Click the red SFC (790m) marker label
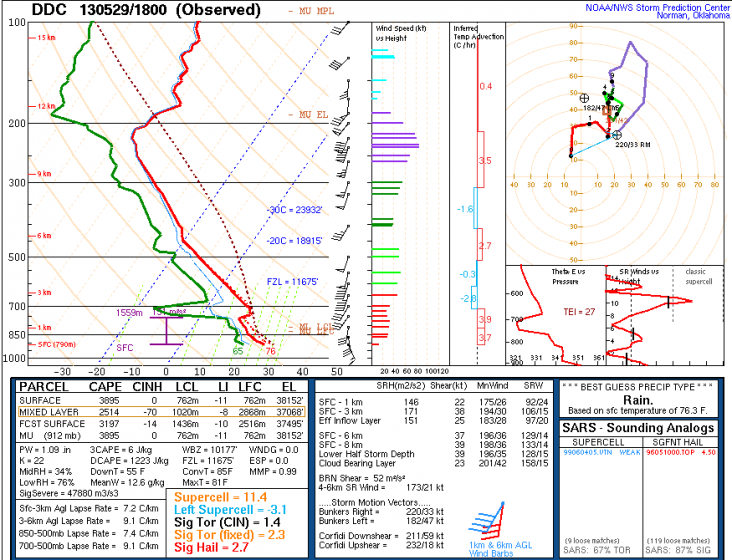The height and width of the screenshot is (560, 732). tap(53, 344)
